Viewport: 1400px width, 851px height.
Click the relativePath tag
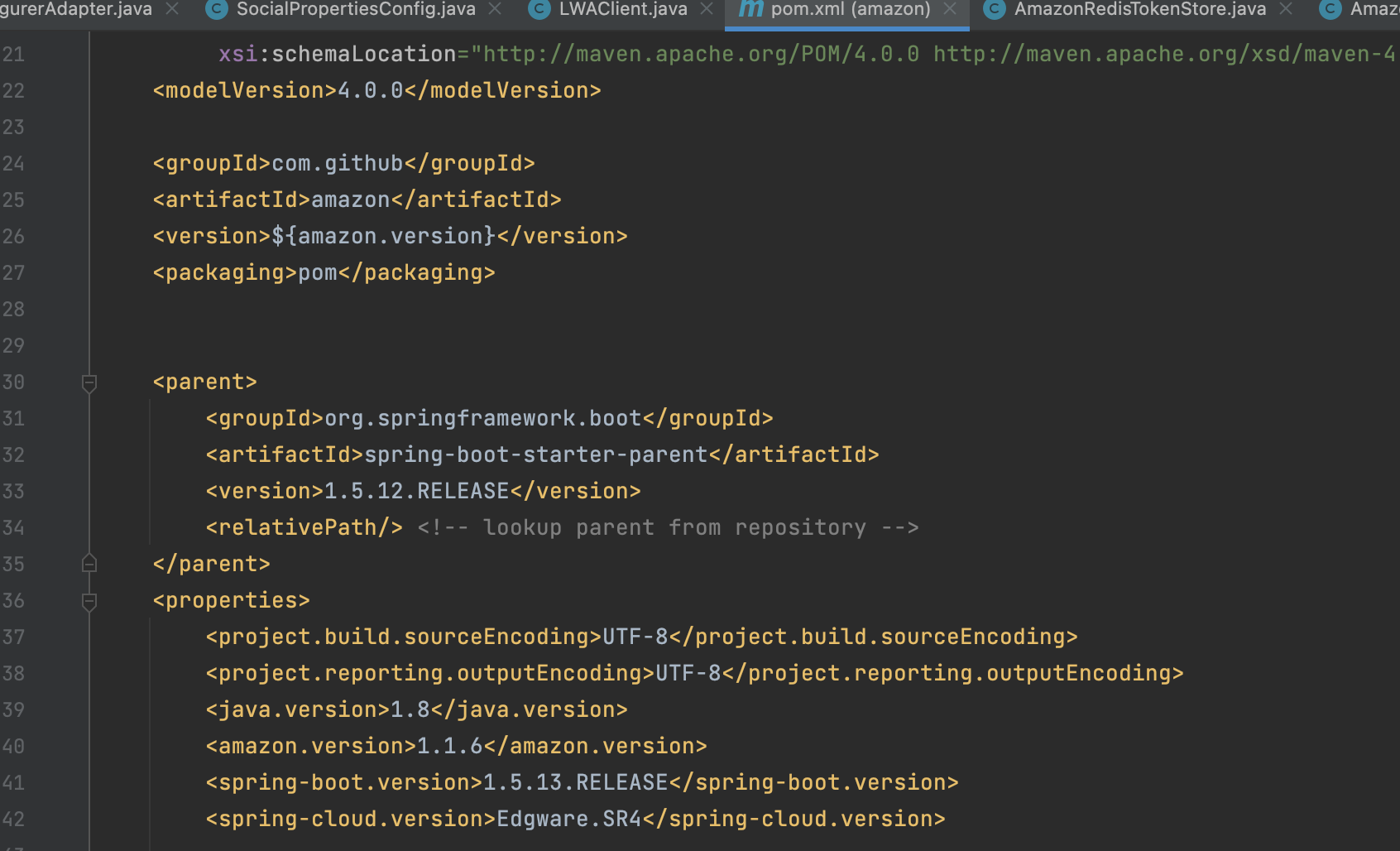304,527
